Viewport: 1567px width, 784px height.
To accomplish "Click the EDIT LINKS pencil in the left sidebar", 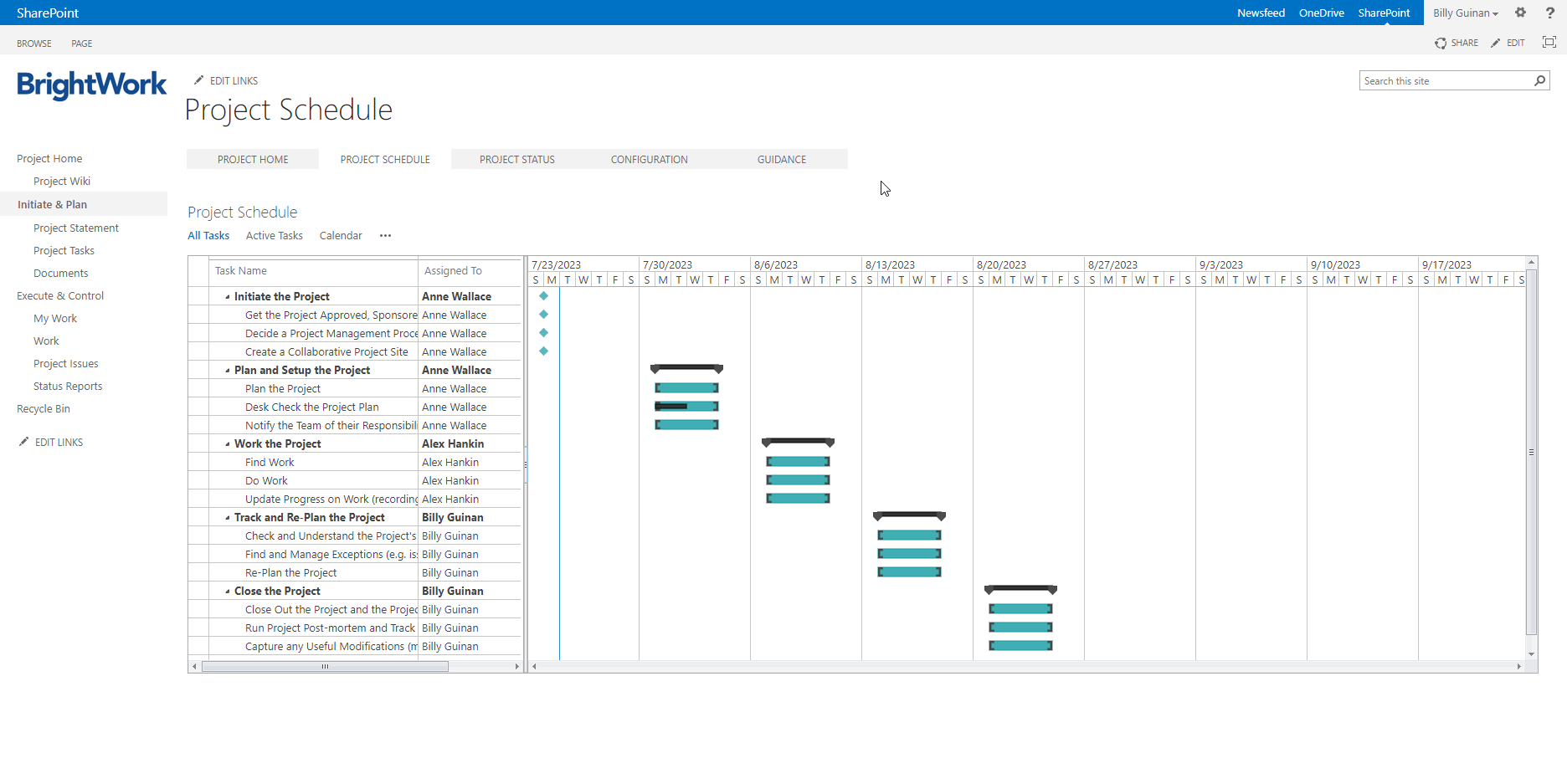I will pos(24,442).
